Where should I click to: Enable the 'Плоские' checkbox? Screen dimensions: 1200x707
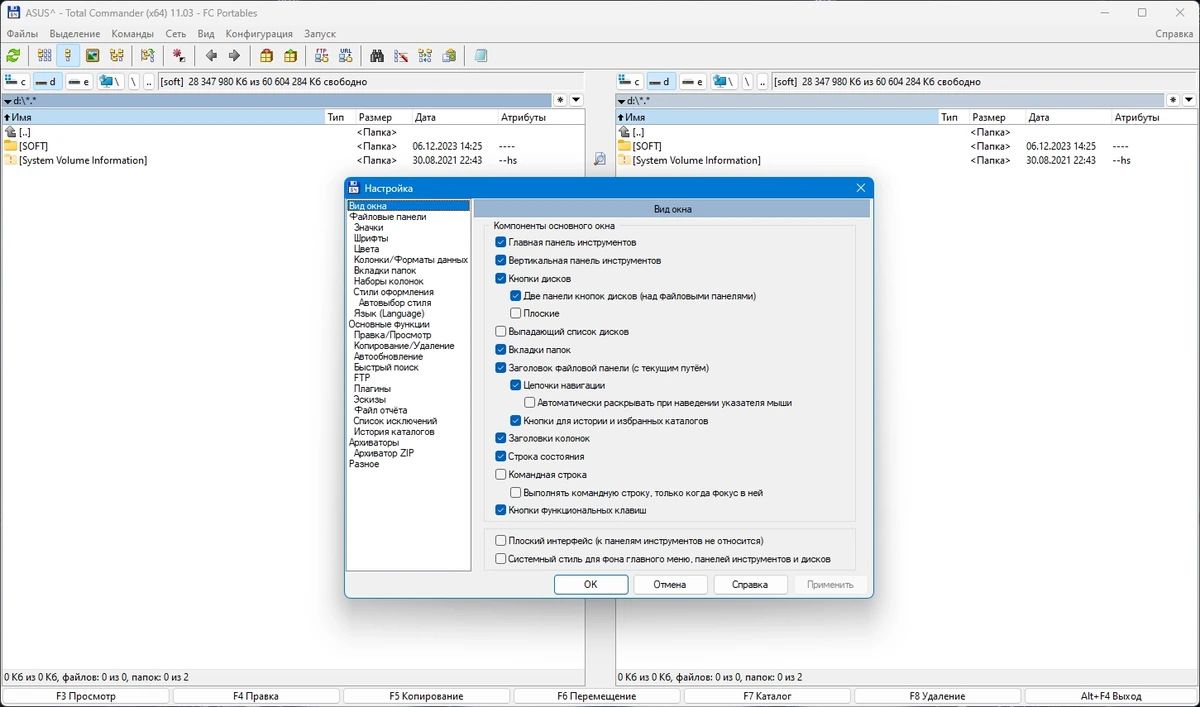click(516, 313)
